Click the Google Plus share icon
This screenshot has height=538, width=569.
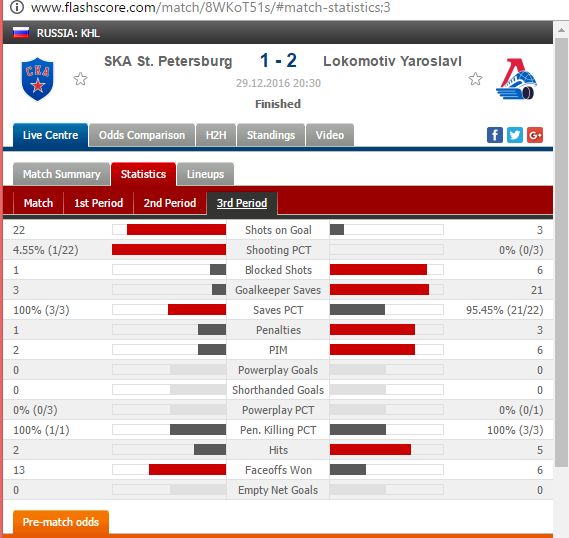(535, 135)
